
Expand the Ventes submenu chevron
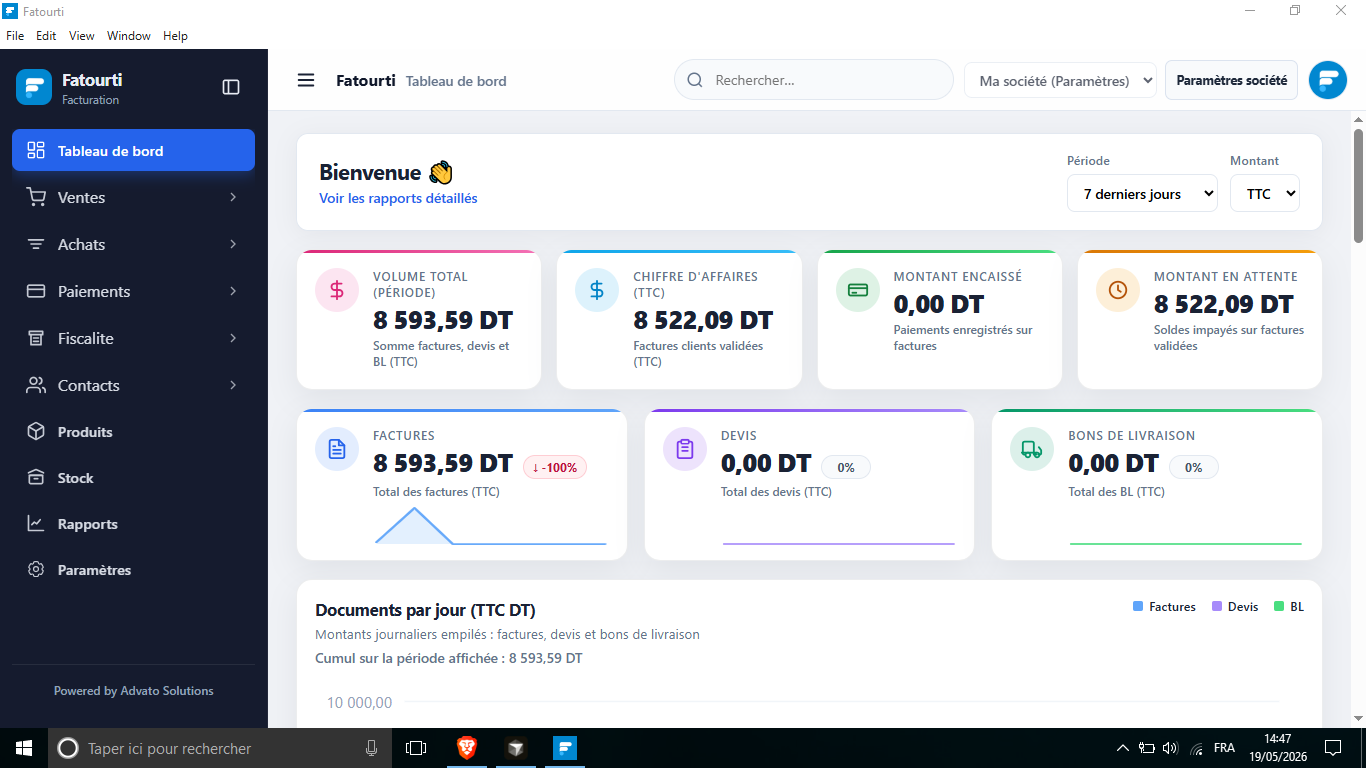click(233, 197)
